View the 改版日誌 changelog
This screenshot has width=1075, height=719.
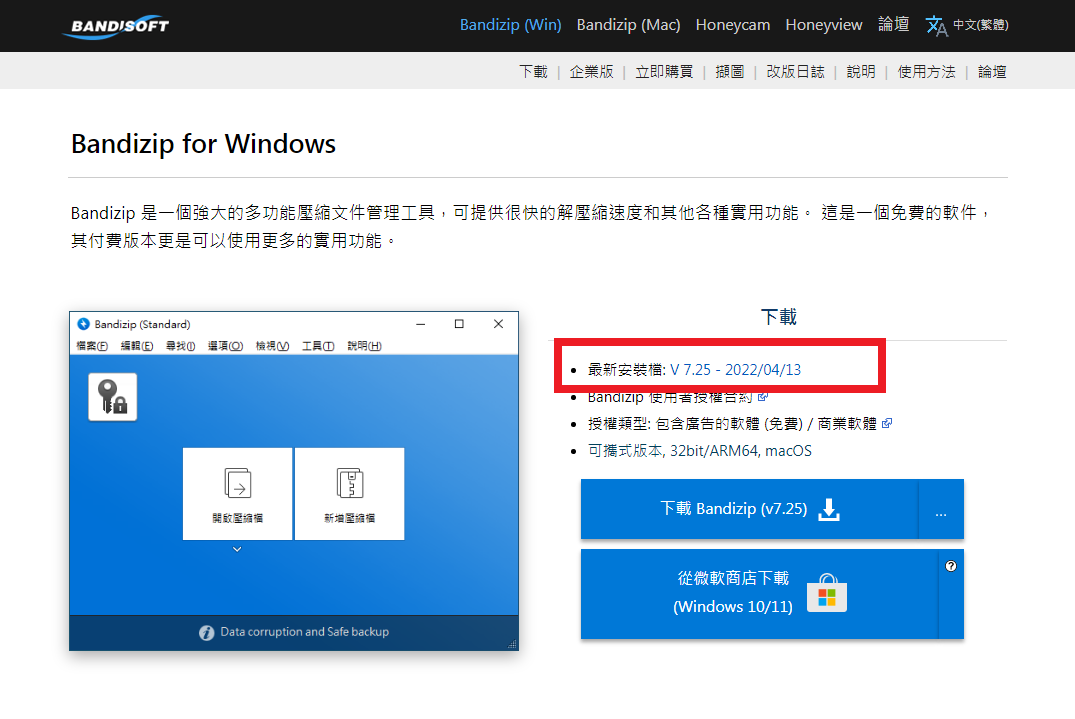[795, 72]
